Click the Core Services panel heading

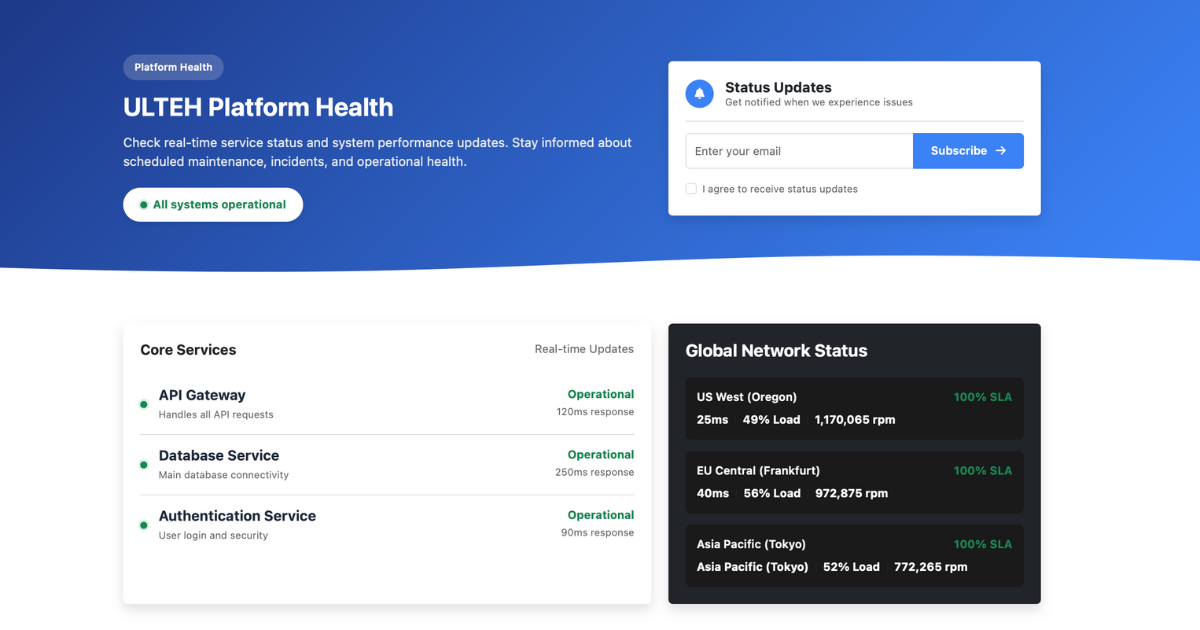[187, 349]
